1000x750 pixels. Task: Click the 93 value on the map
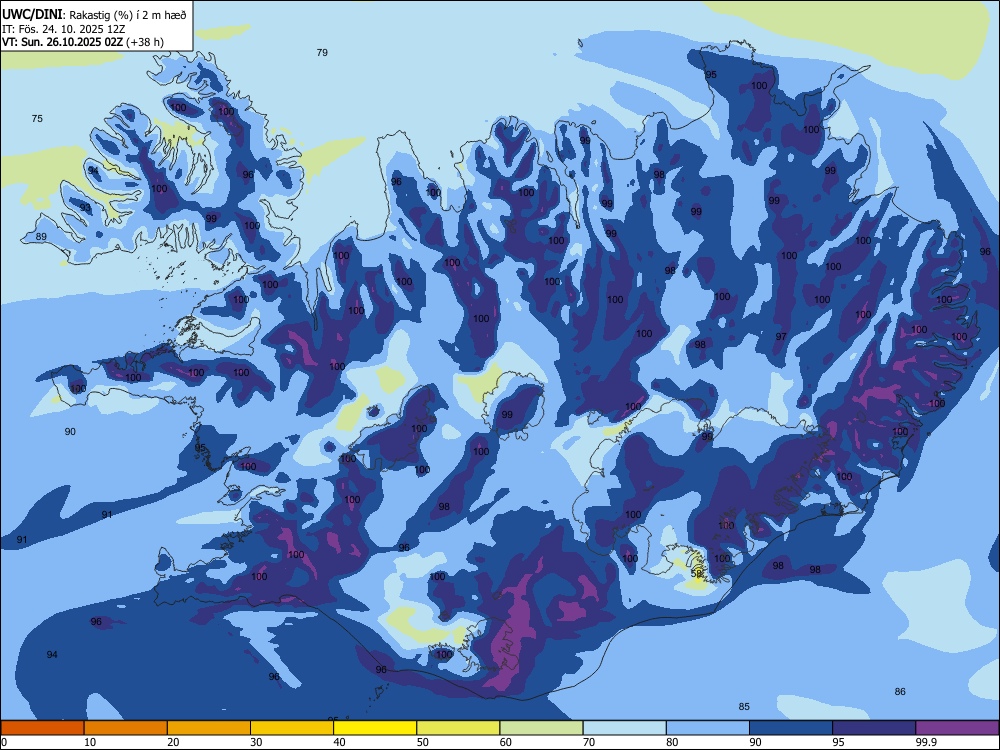pyautogui.click(x=85, y=208)
